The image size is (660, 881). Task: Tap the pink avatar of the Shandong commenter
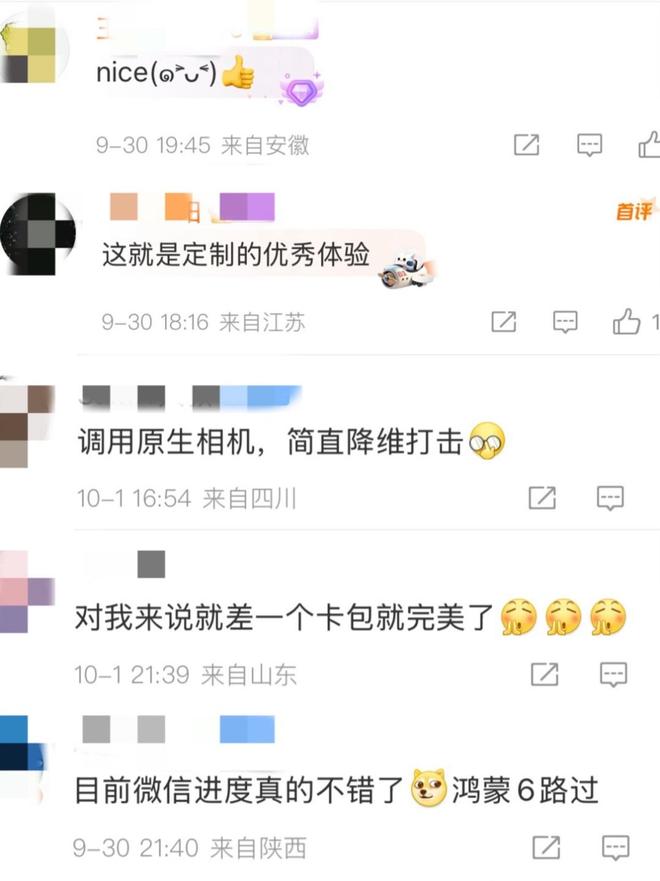tap(26, 593)
